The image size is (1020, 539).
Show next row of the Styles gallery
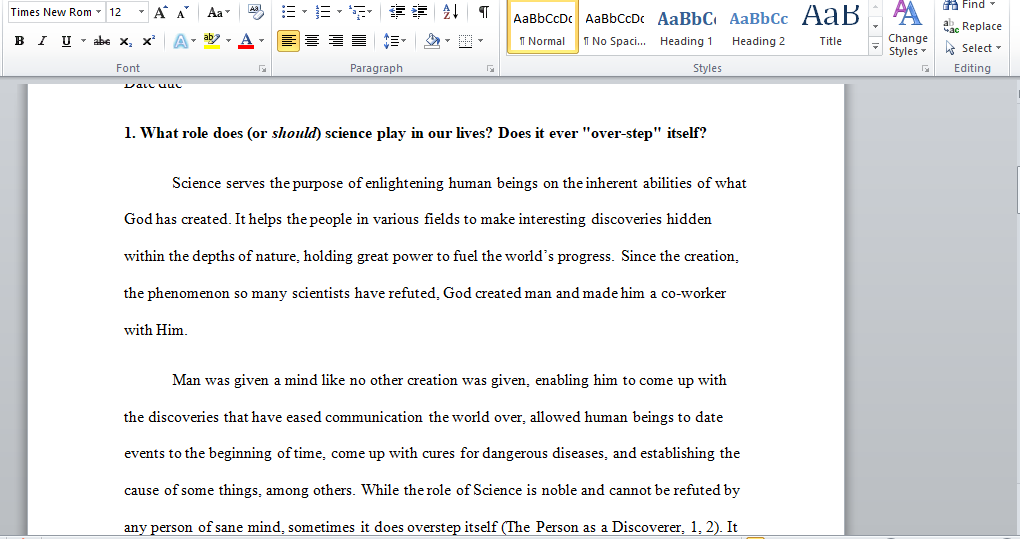point(876,27)
